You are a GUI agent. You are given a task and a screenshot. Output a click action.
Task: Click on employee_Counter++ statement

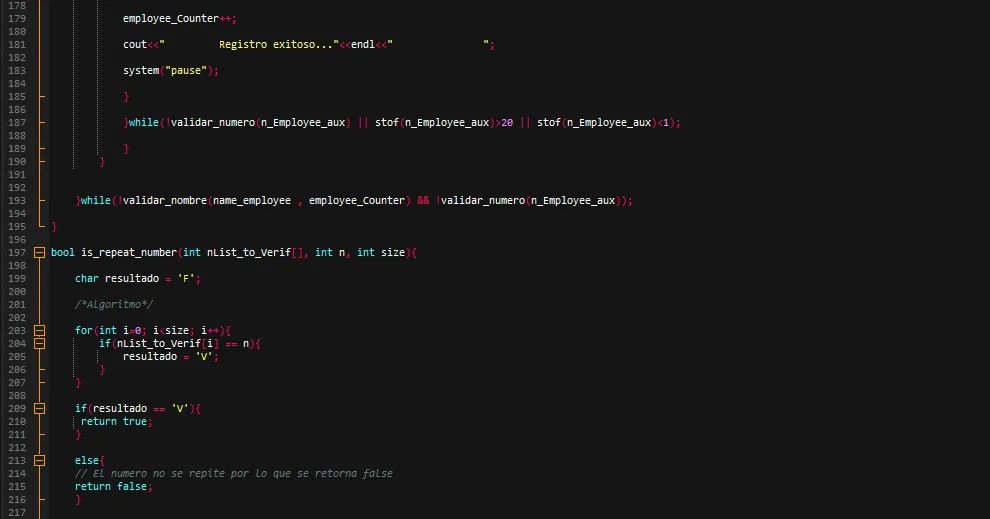tap(179, 18)
